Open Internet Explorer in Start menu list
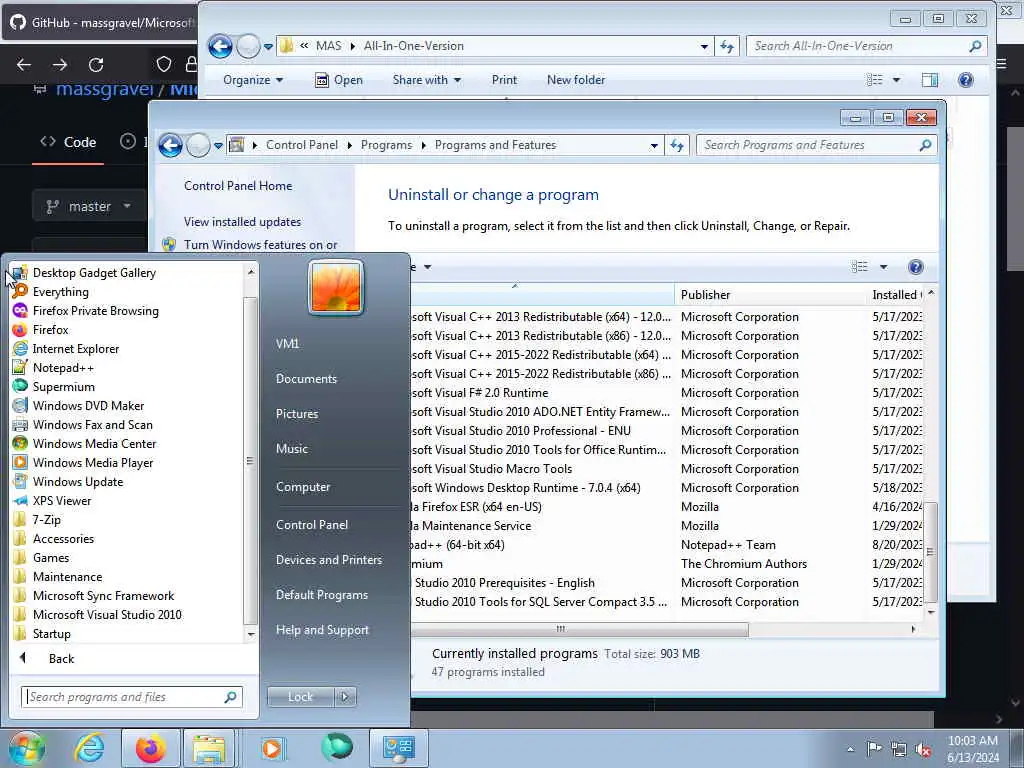 [76, 349]
